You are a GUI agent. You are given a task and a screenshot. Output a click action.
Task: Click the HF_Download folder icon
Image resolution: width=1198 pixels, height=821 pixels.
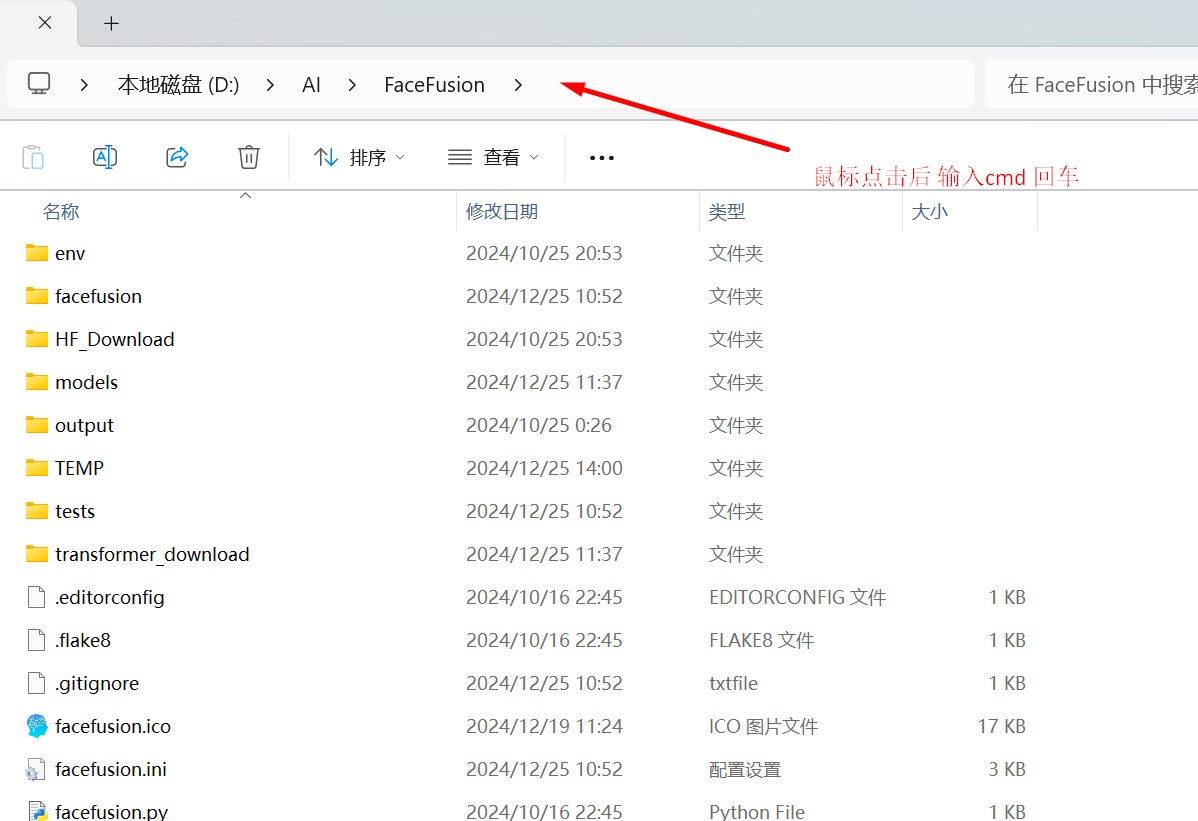[x=37, y=338]
